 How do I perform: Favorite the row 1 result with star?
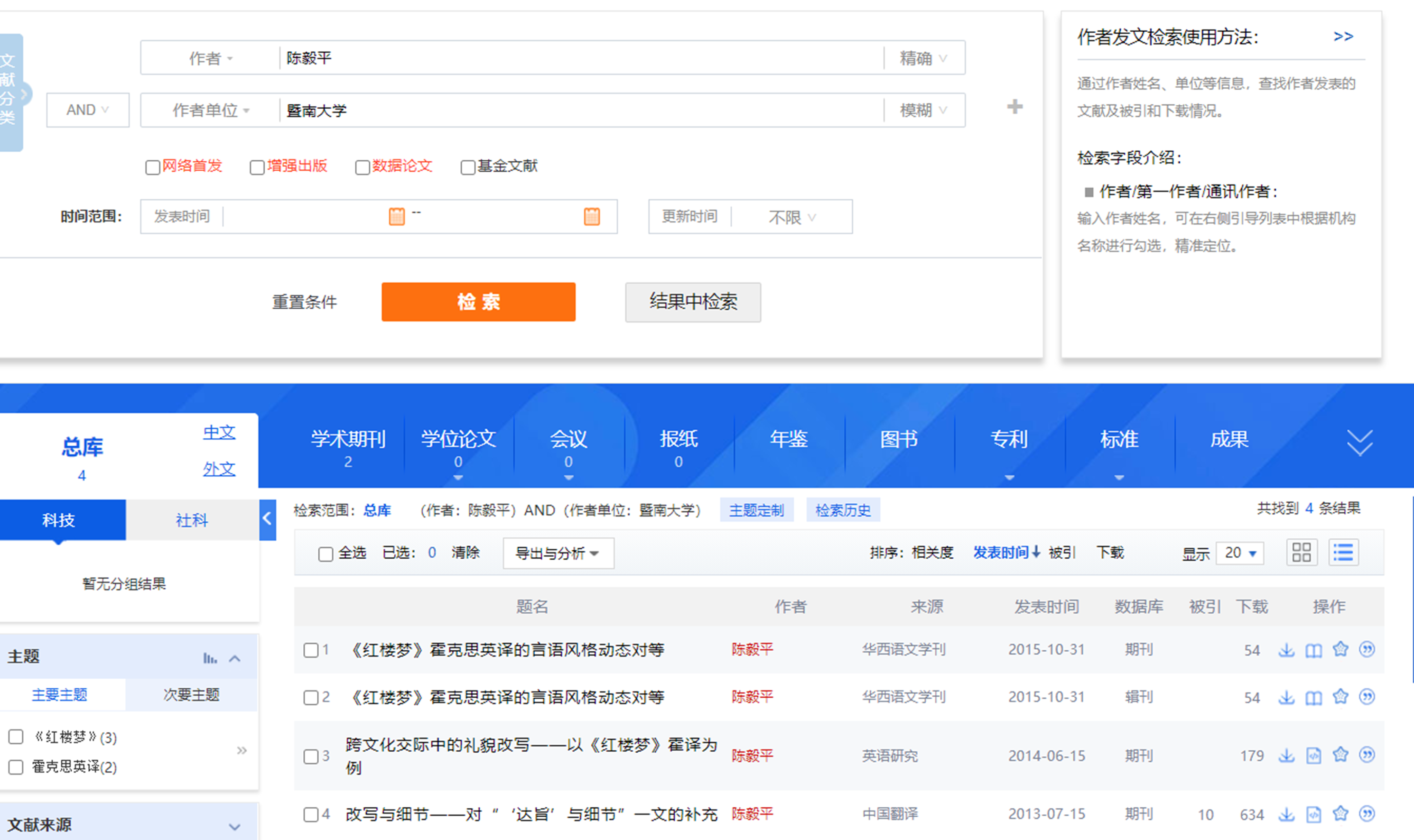point(1340,649)
